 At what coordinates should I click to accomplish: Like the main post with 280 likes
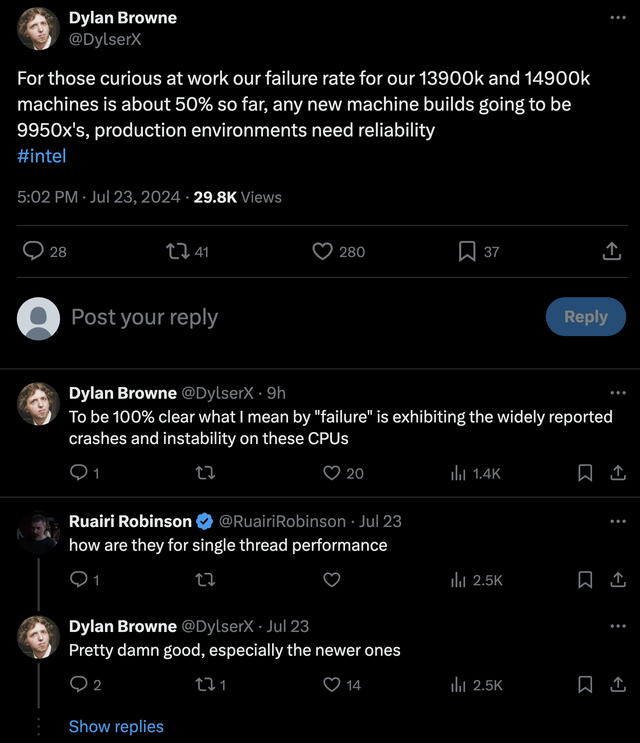click(322, 252)
